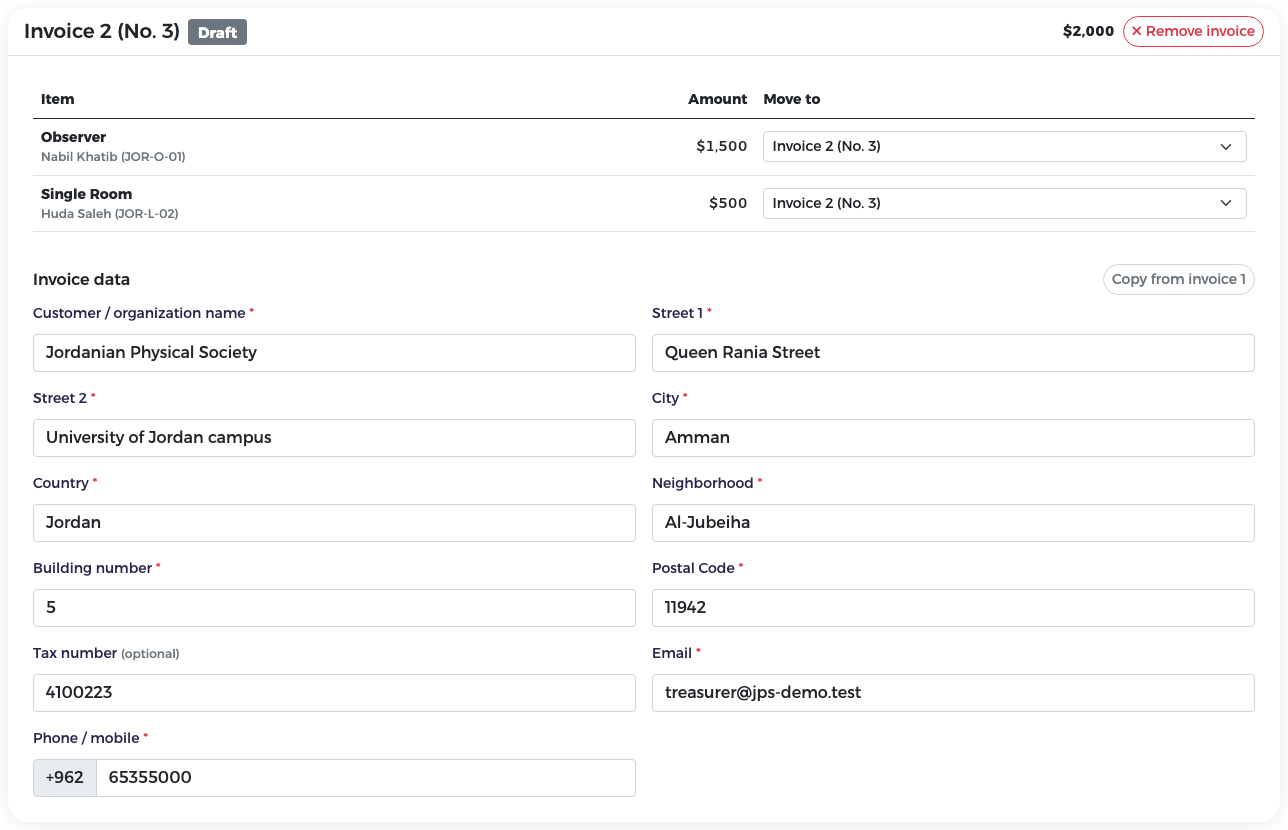Edit the Email field treasurer@jps-demo.test
This screenshot has height=830, width=1288.
952,692
